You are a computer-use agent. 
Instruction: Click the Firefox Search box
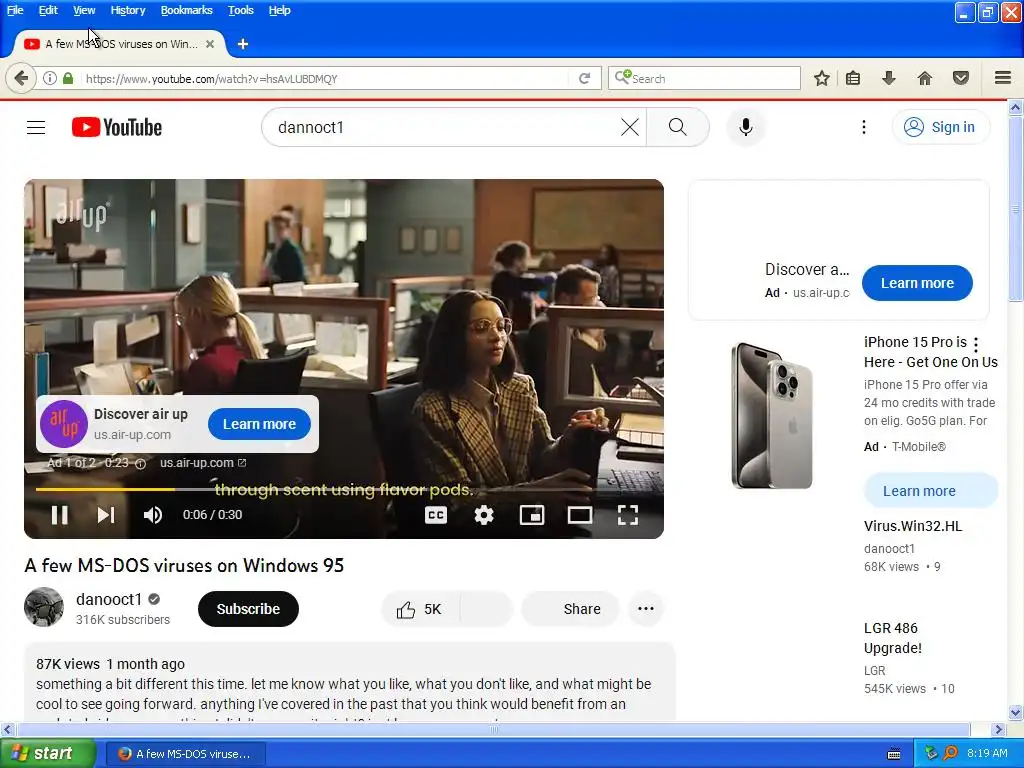[x=704, y=78]
